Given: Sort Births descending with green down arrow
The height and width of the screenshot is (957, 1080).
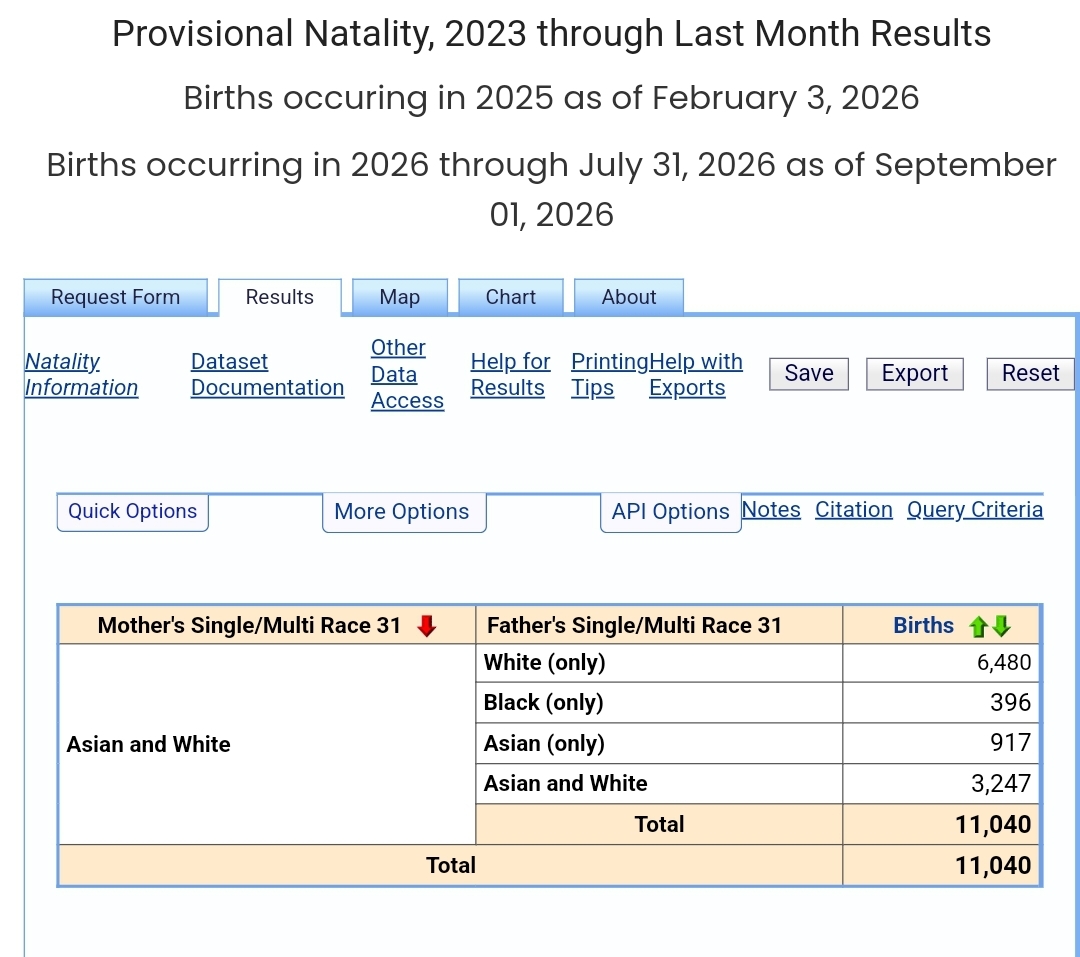Looking at the screenshot, I should (x=1001, y=626).
